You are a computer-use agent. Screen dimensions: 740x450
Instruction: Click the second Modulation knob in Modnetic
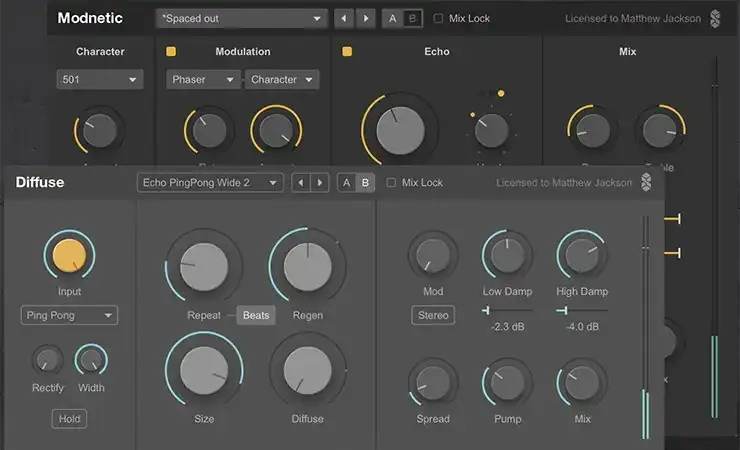coord(276,131)
